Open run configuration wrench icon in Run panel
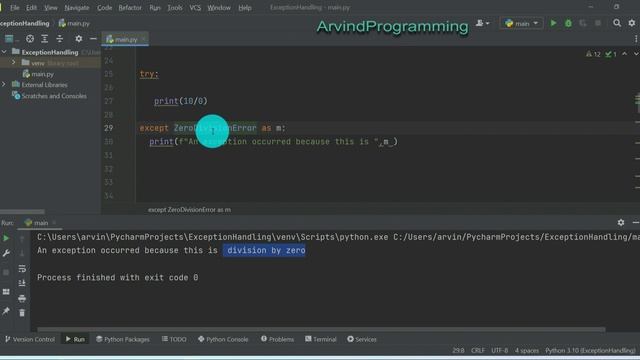 [x=6, y=253]
